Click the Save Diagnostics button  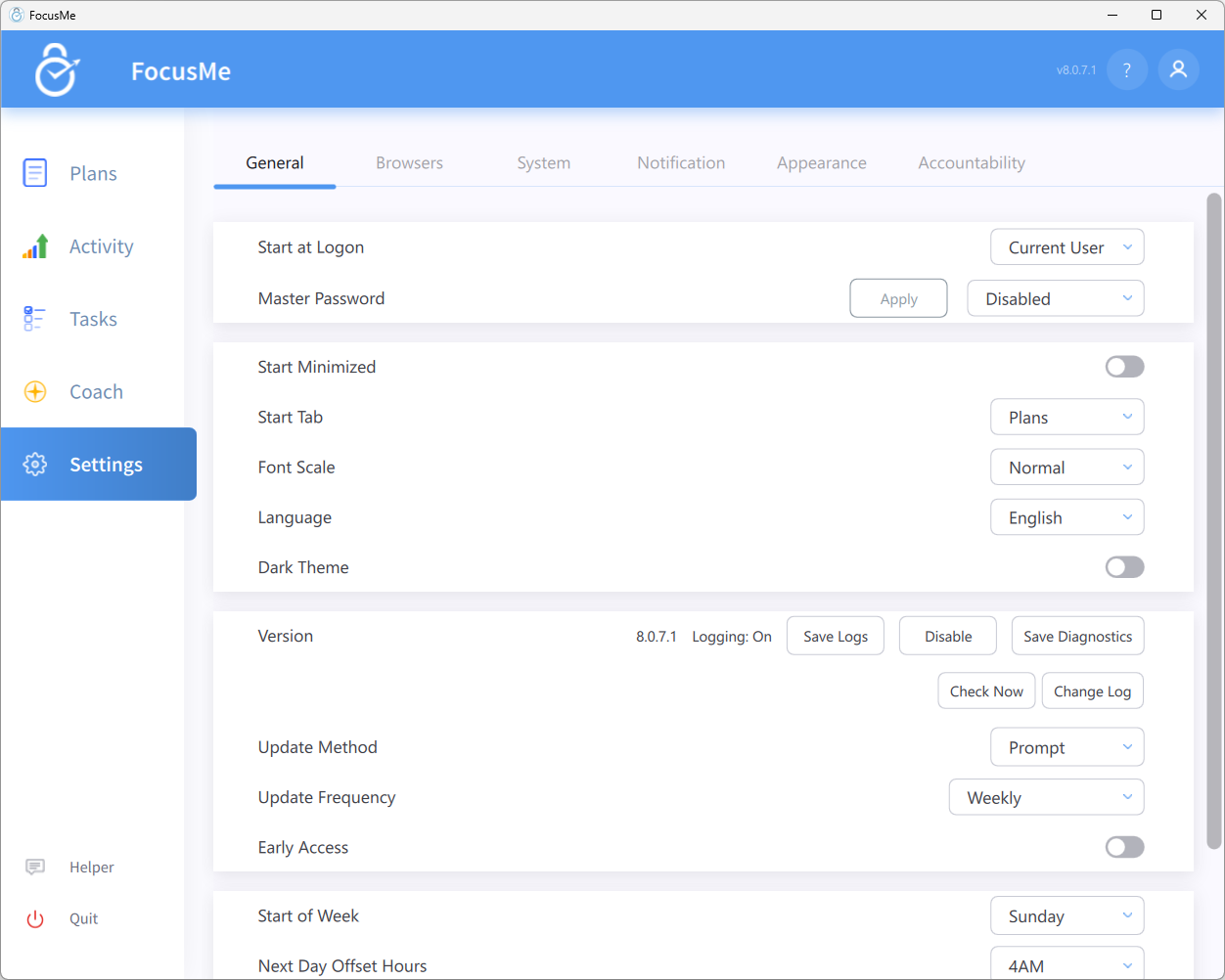pos(1077,636)
